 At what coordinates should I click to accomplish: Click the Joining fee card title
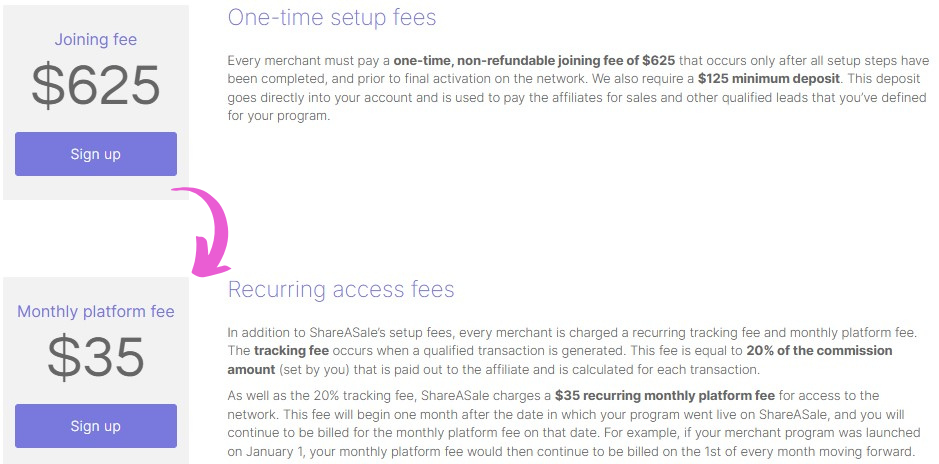pos(96,40)
